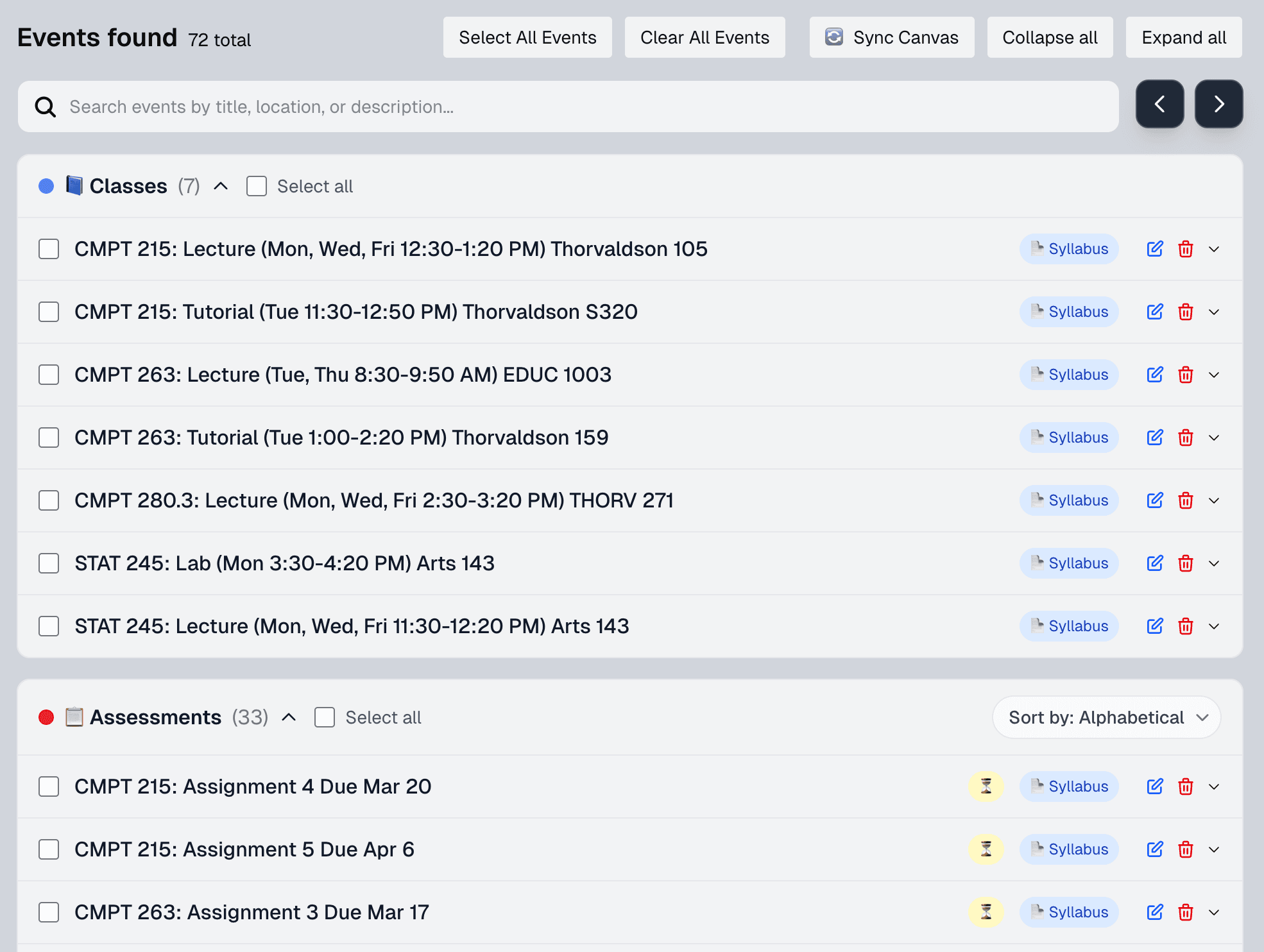Click the previous page arrow
The image size is (1264, 952).
(x=1160, y=104)
